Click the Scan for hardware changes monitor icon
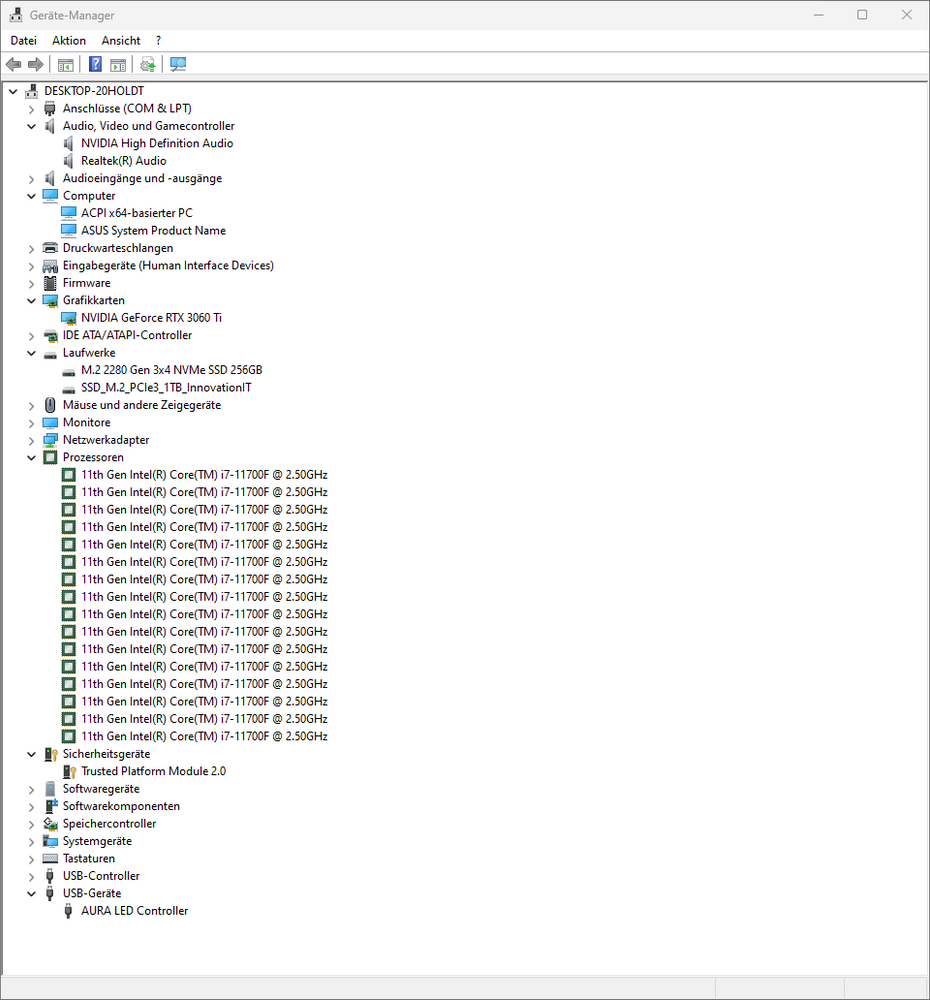The width and height of the screenshot is (930, 1000). pyautogui.click(x=178, y=64)
